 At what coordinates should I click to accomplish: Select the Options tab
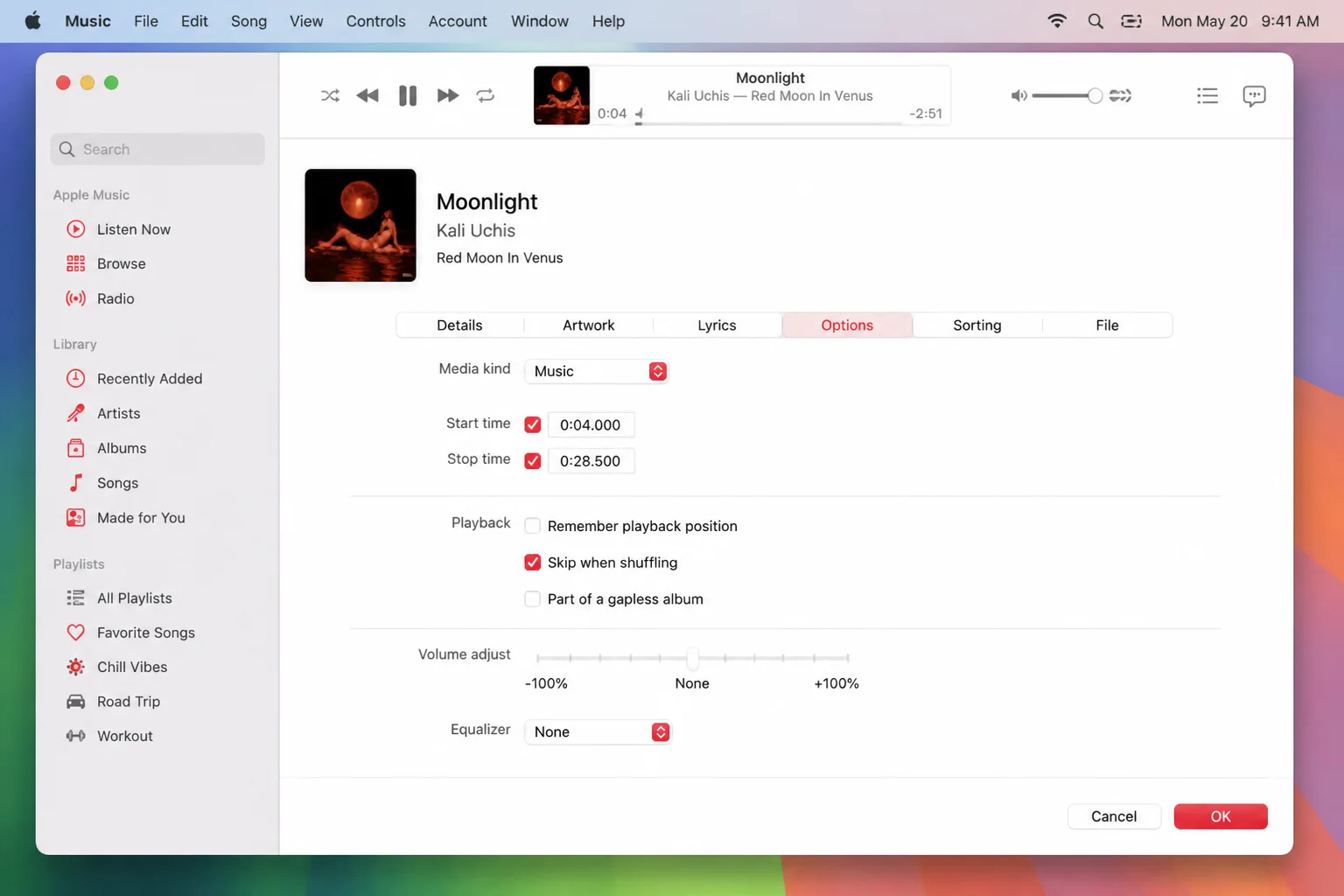[x=847, y=325]
